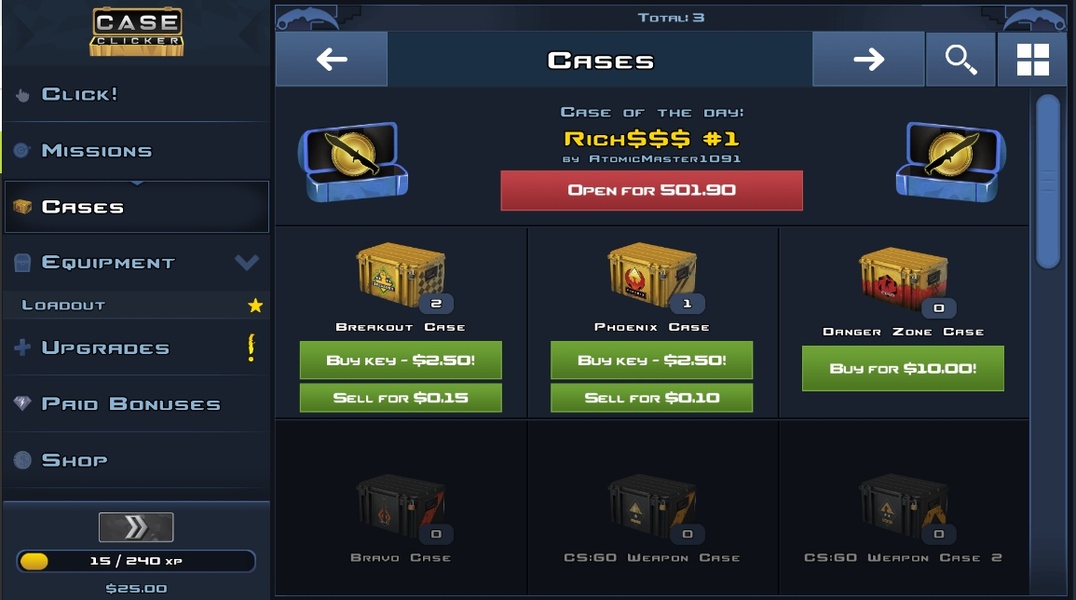Buy Danger Zone Case for $10.00
The height and width of the screenshot is (600, 1076).
pos(903,368)
